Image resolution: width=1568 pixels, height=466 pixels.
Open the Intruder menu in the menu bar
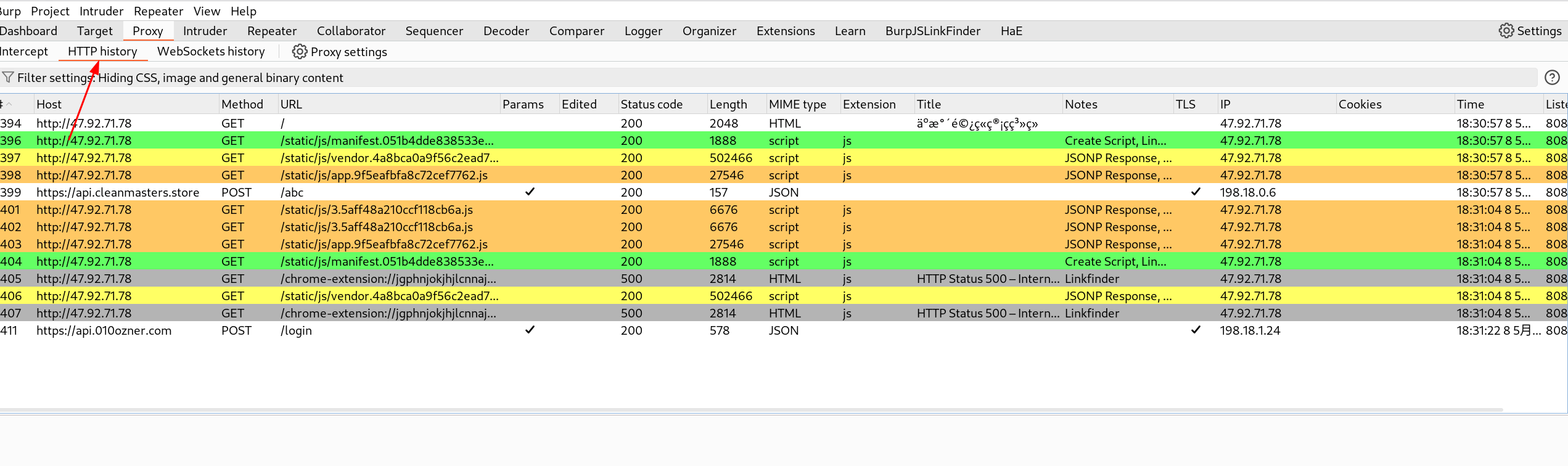tap(101, 11)
